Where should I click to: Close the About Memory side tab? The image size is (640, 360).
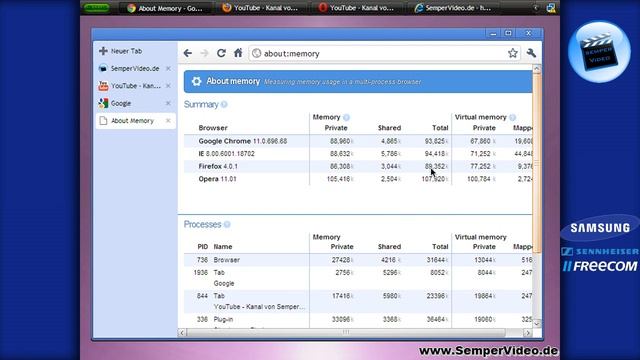(168, 121)
